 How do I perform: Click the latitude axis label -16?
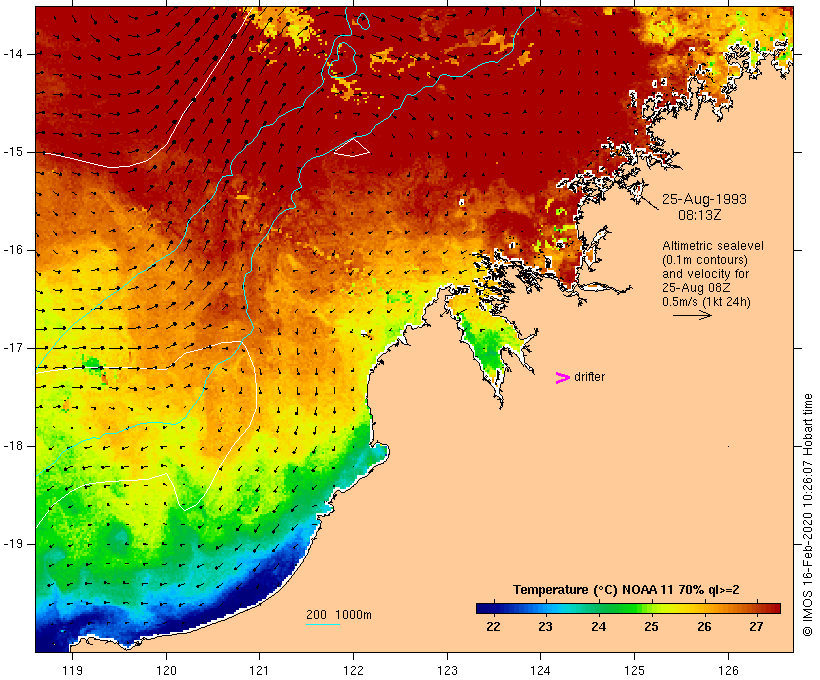click(13, 250)
